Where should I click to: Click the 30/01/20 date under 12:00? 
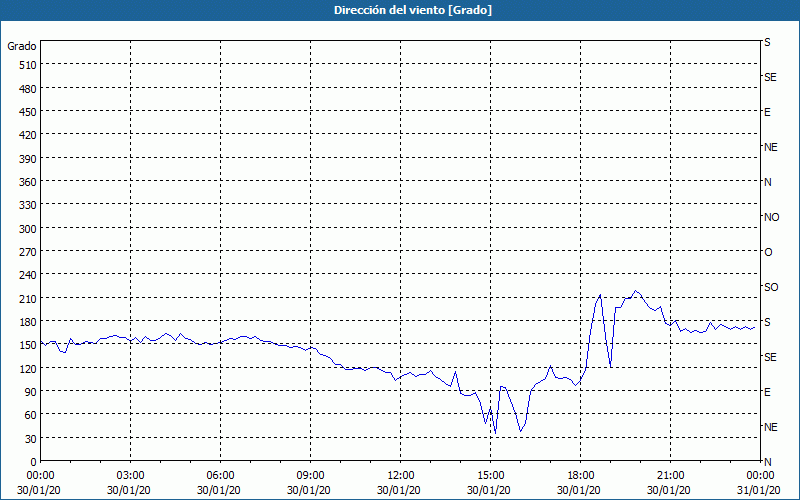(x=399, y=490)
